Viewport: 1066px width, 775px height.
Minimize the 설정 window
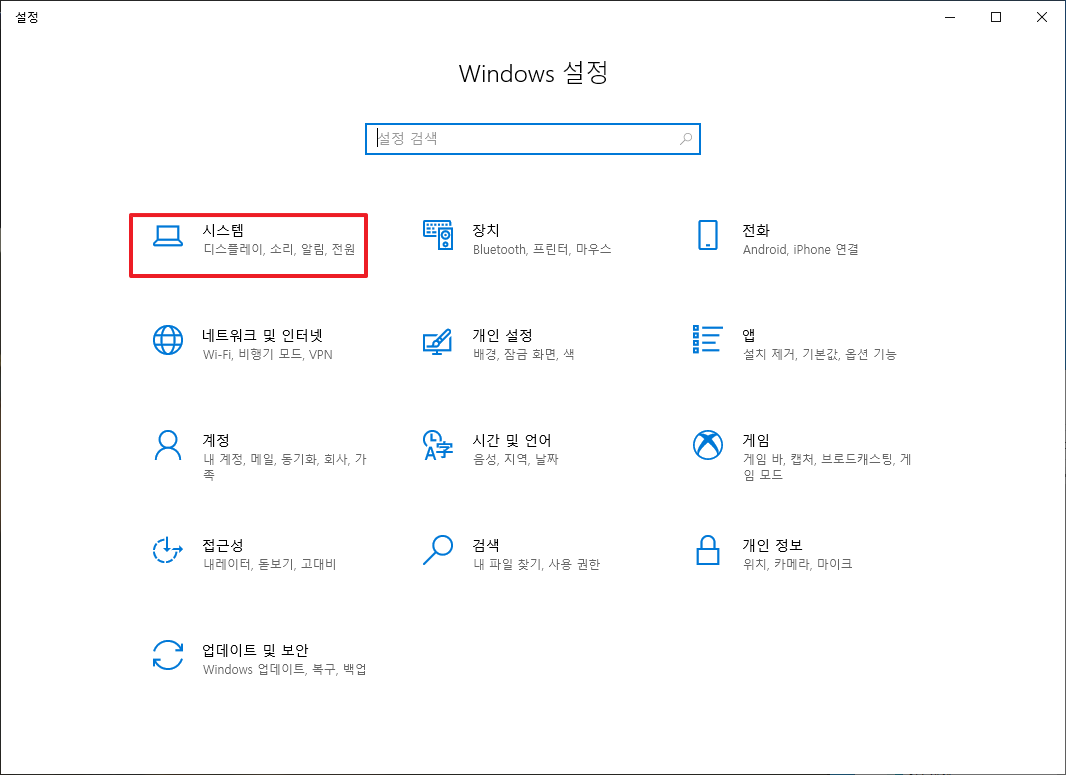950,18
